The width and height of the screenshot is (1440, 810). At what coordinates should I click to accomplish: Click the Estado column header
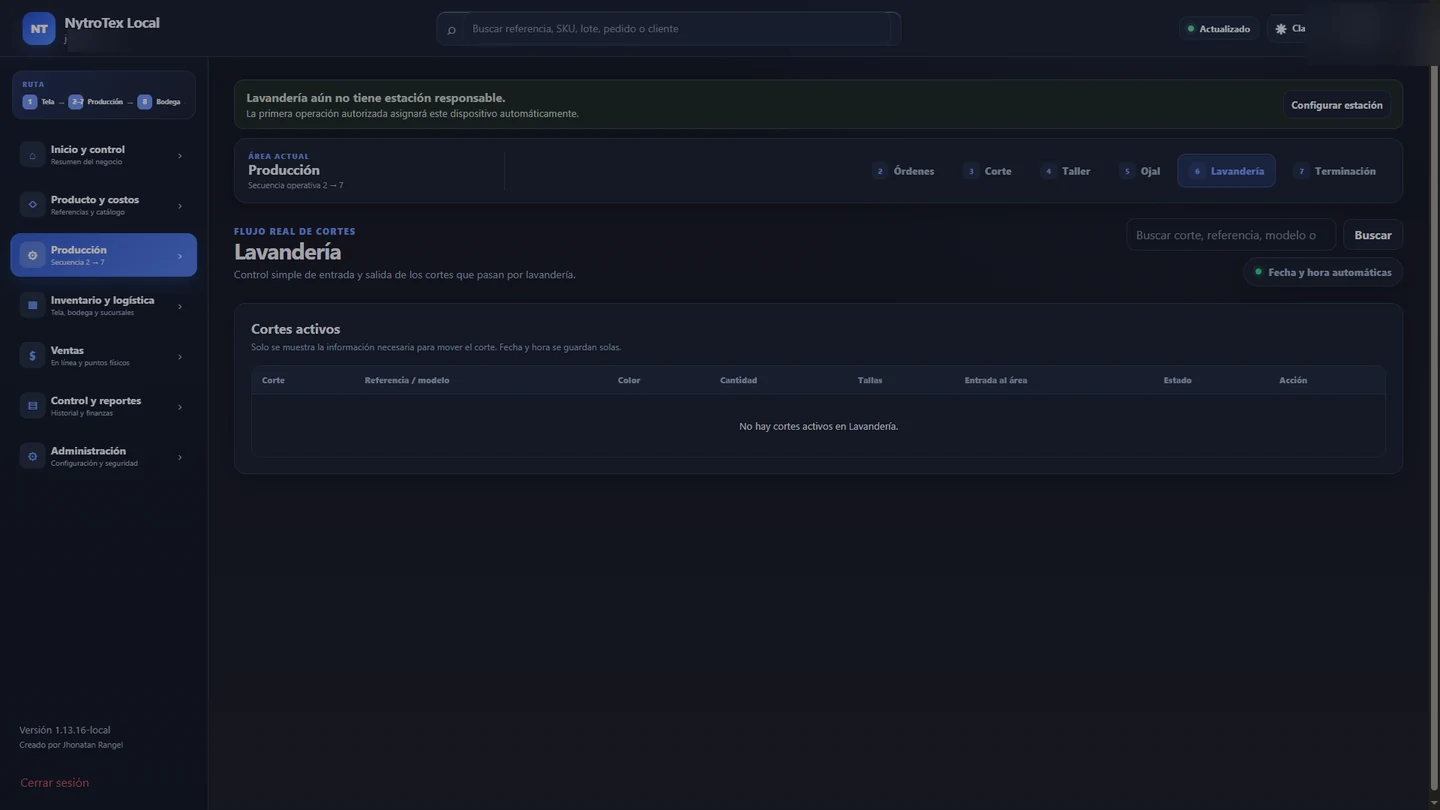coord(1178,380)
